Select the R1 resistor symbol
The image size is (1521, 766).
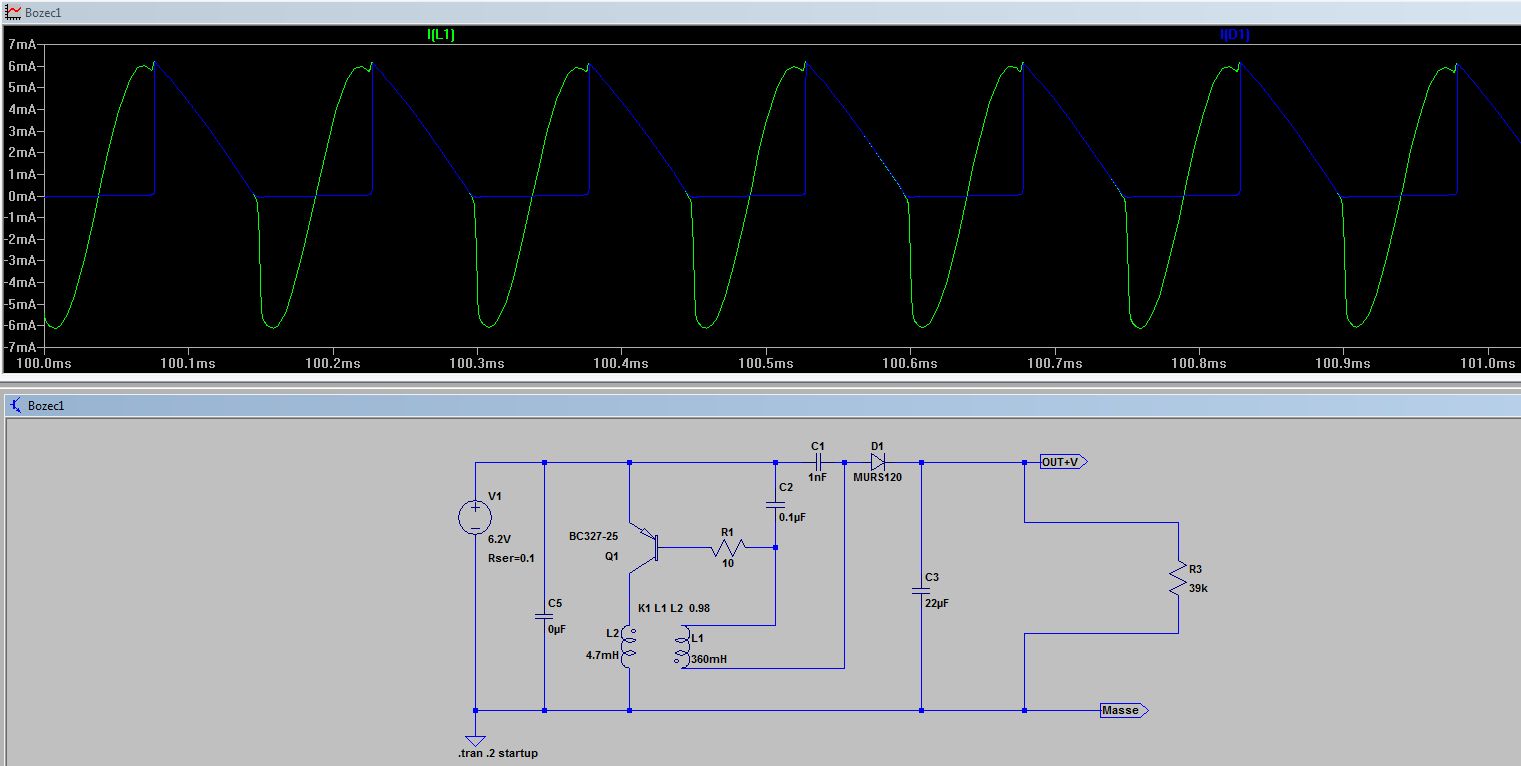(727, 547)
